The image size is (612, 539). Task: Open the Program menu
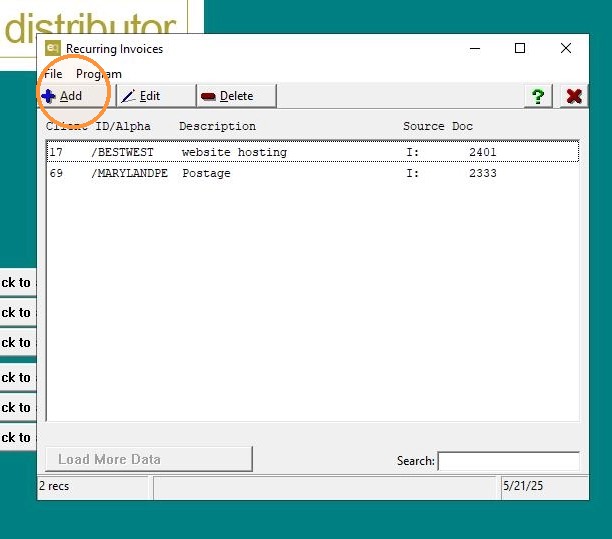(99, 74)
